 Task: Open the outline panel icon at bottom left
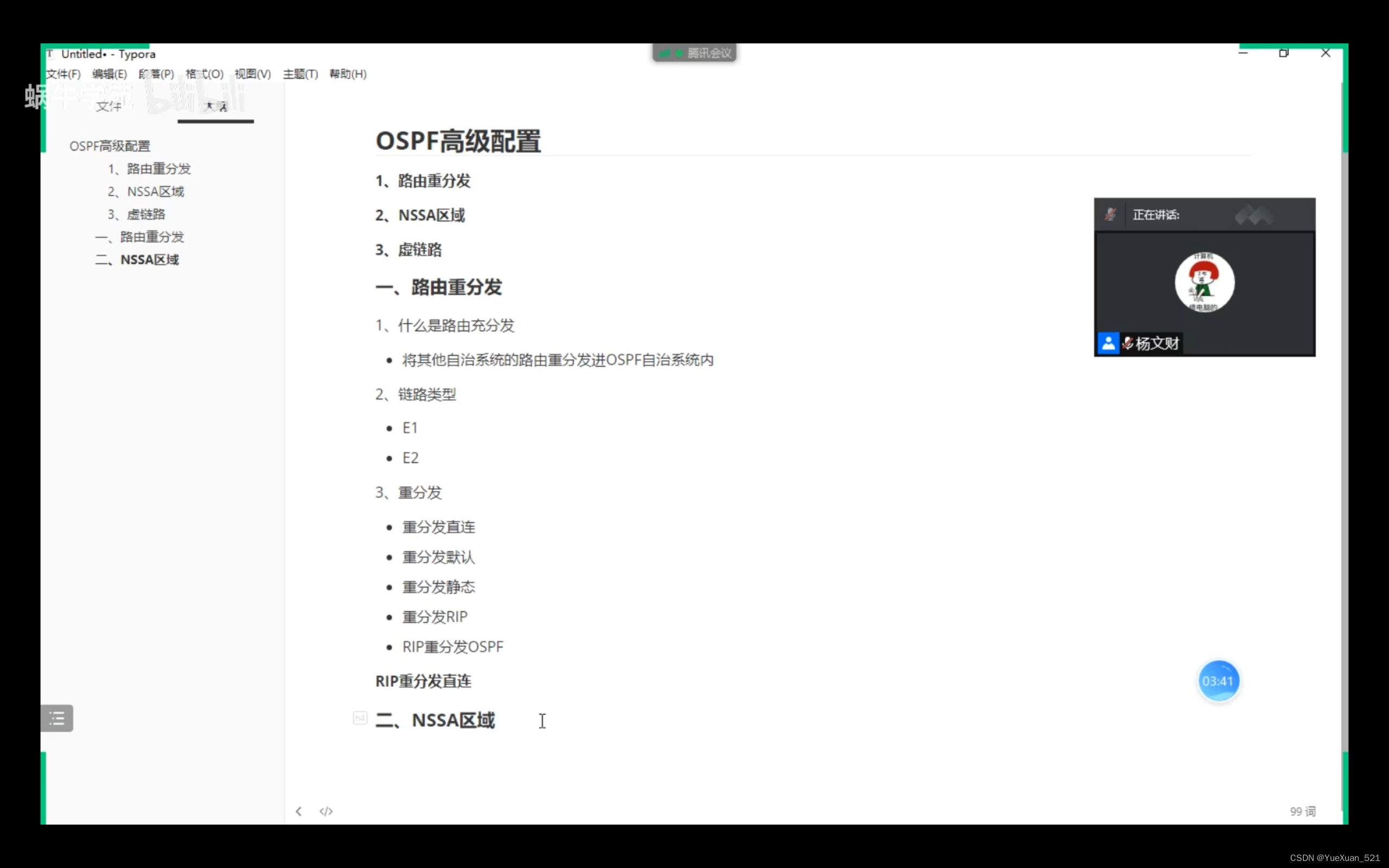click(x=57, y=717)
